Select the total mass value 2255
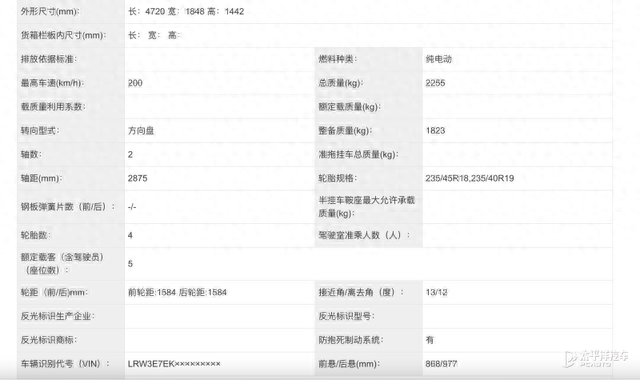 coord(435,83)
